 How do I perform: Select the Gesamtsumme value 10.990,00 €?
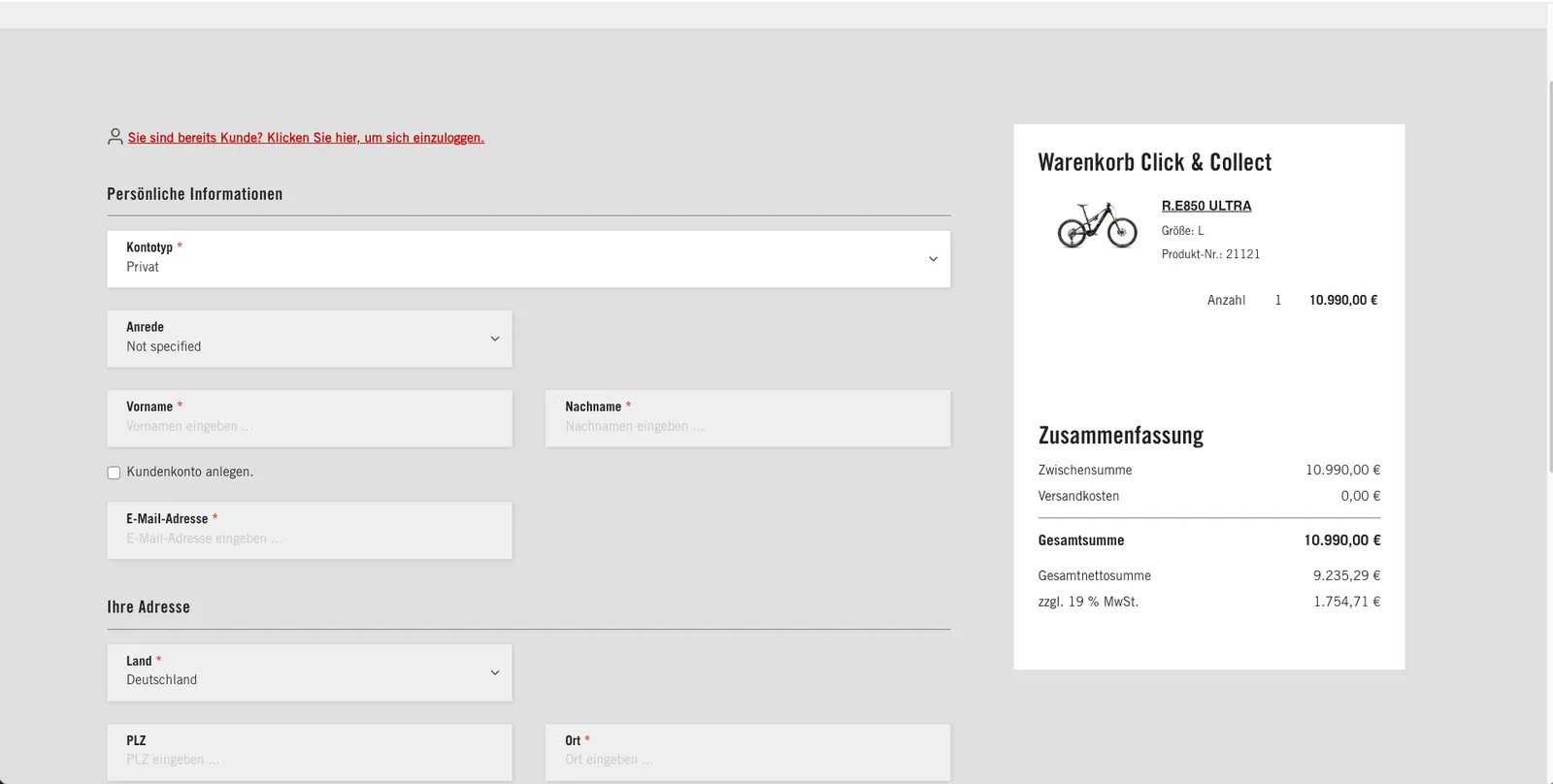(1342, 540)
